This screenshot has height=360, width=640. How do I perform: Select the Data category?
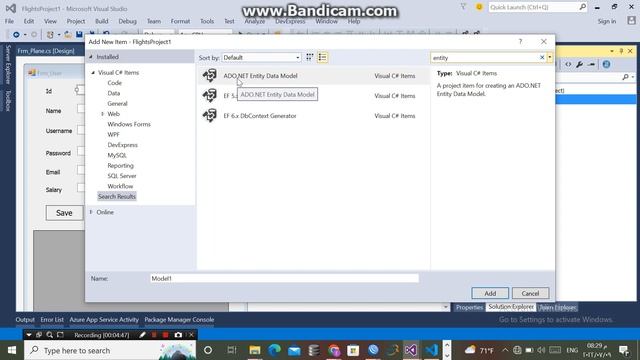coord(114,93)
